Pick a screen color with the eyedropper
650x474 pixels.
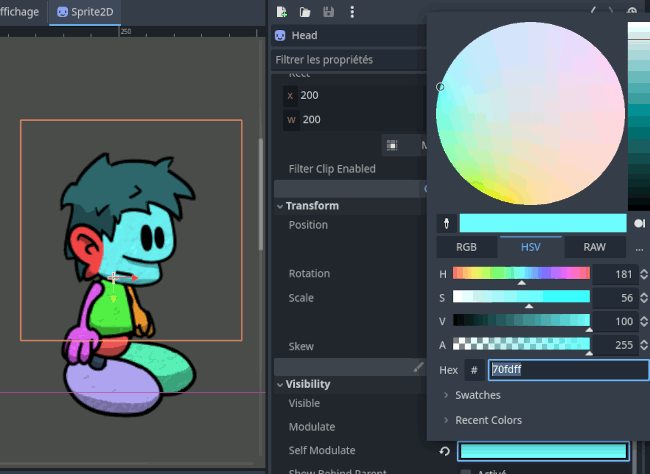(446, 224)
